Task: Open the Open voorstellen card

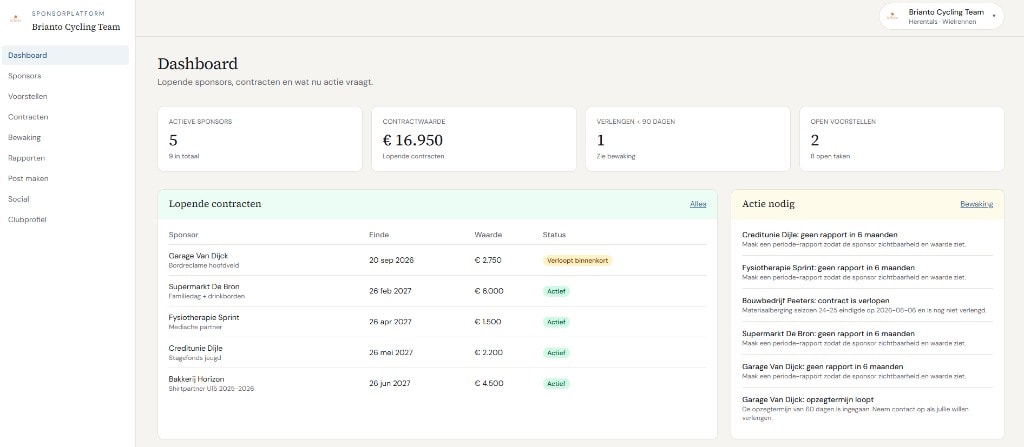Action: (902, 139)
